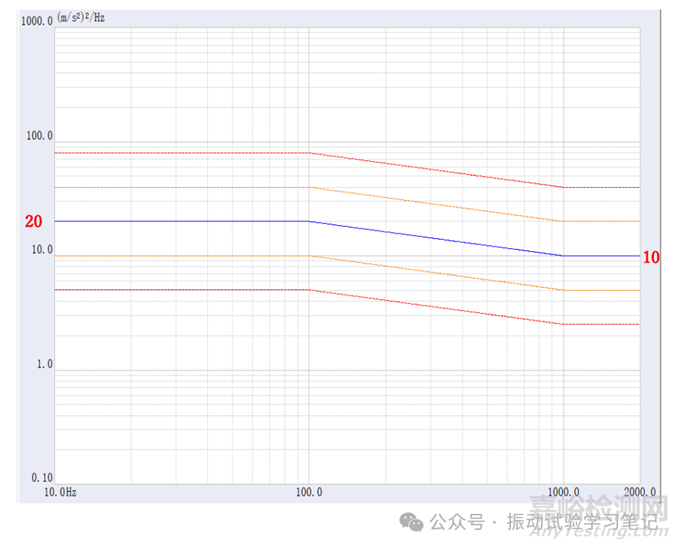Click the 0.10 label on the Y-axis
680x549 pixels.
point(41,478)
